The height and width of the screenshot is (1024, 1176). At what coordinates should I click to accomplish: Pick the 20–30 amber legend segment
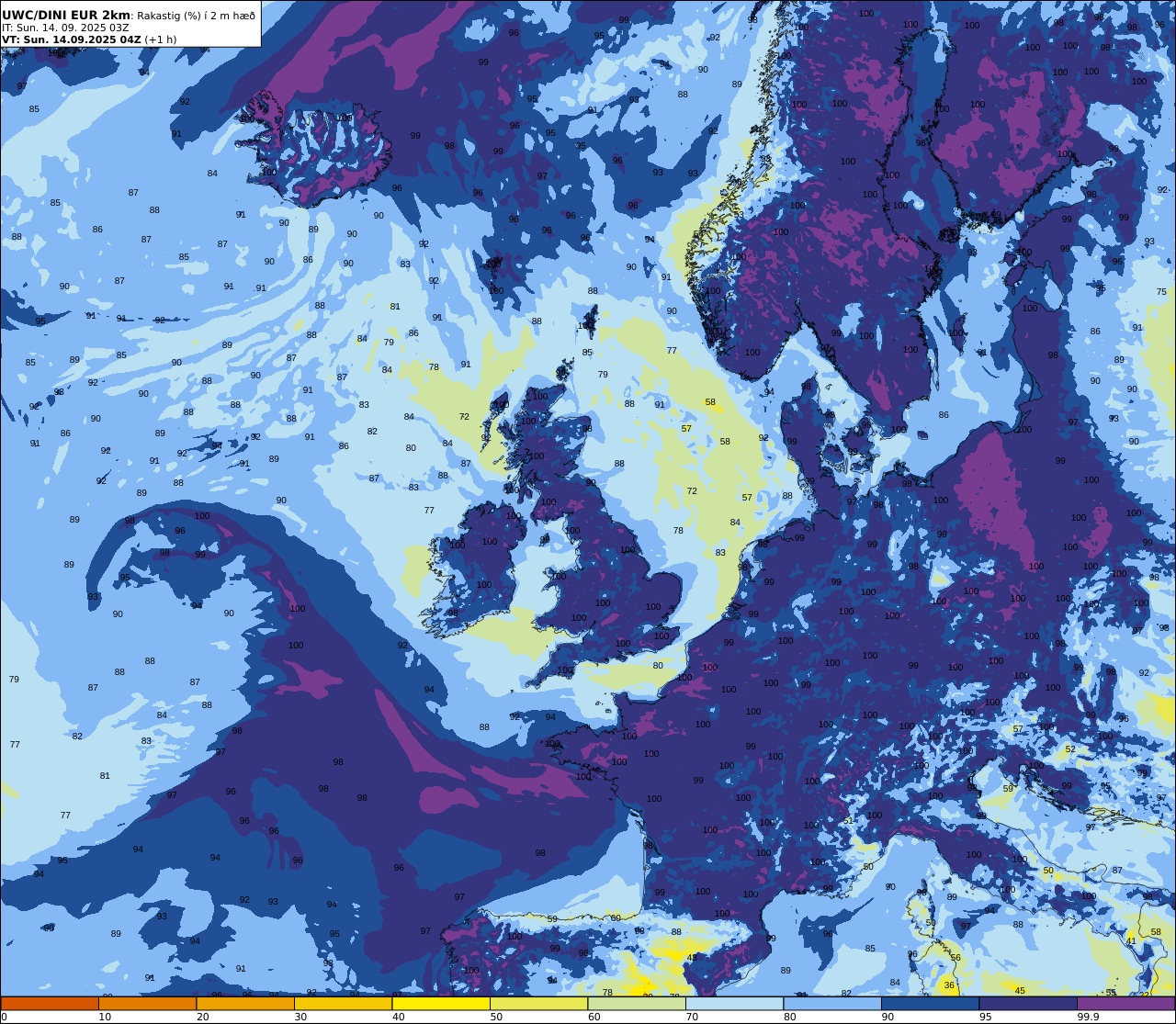tap(245, 1004)
